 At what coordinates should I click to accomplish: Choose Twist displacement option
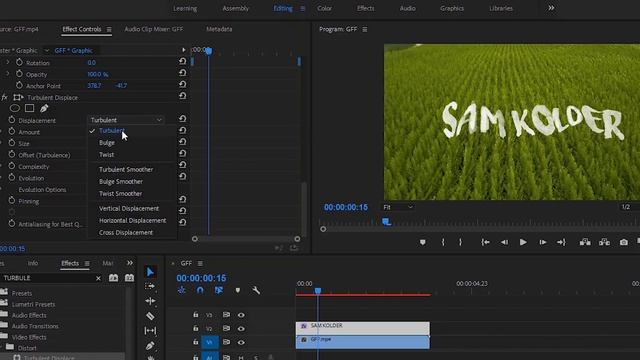[106, 155]
